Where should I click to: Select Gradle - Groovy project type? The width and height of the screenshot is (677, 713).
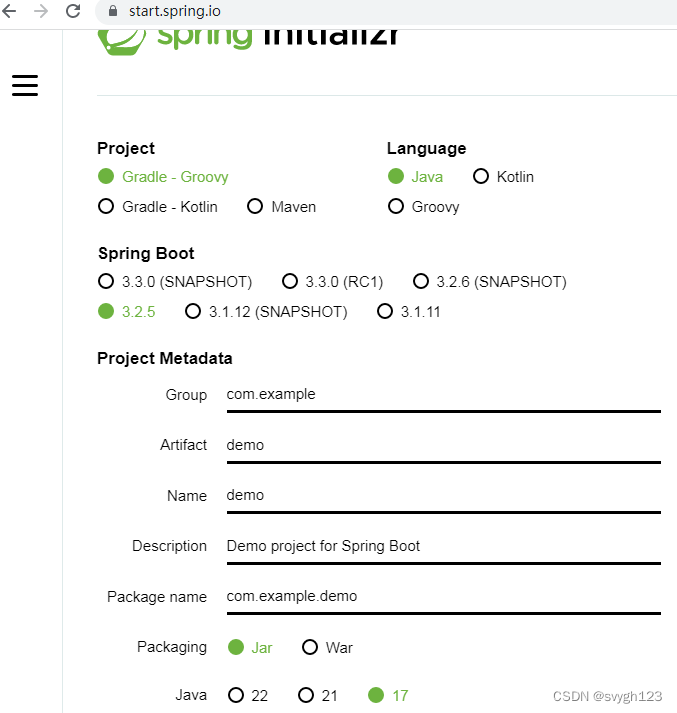pyautogui.click(x=163, y=176)
